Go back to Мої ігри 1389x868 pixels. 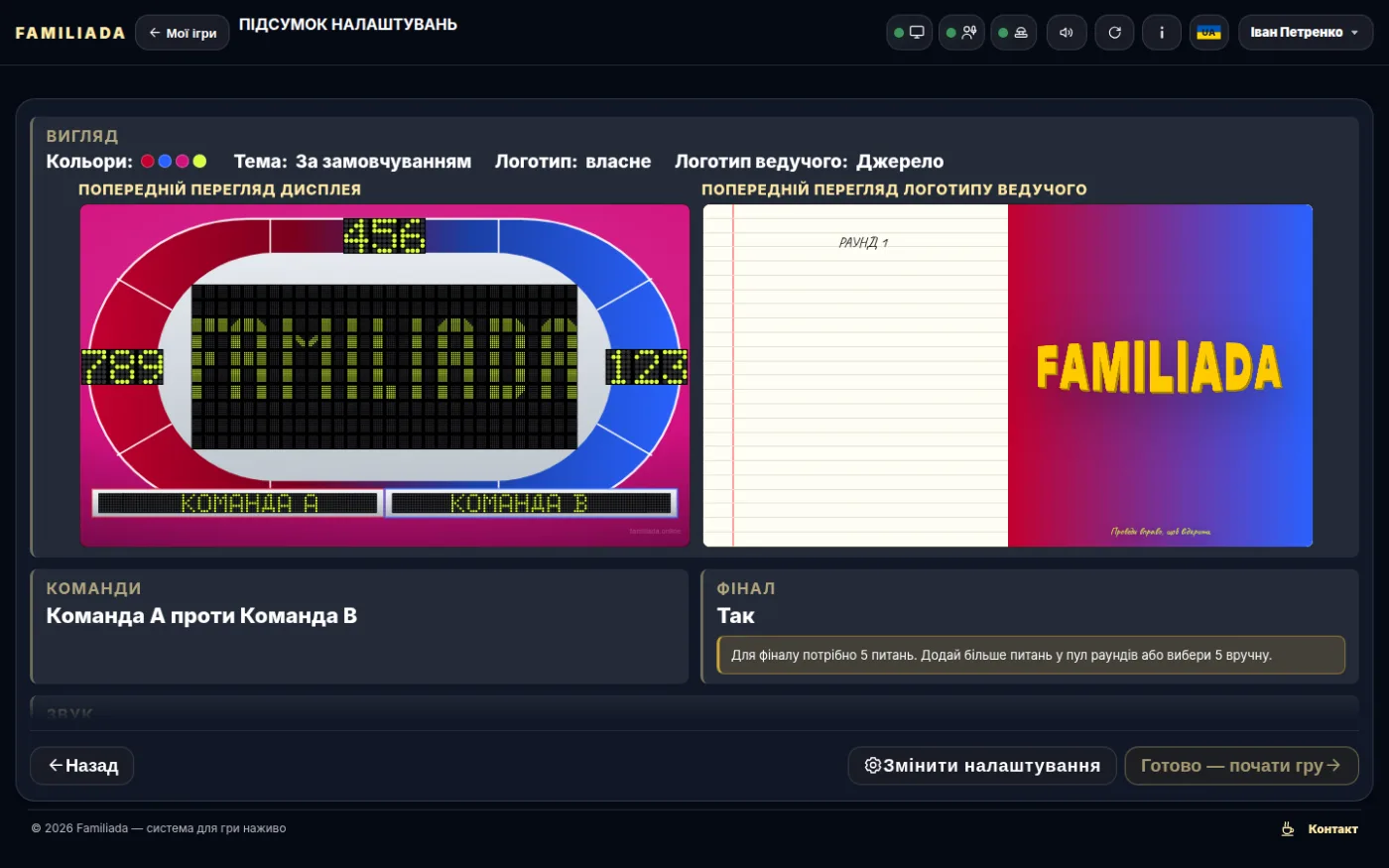(x=183, y=33)
